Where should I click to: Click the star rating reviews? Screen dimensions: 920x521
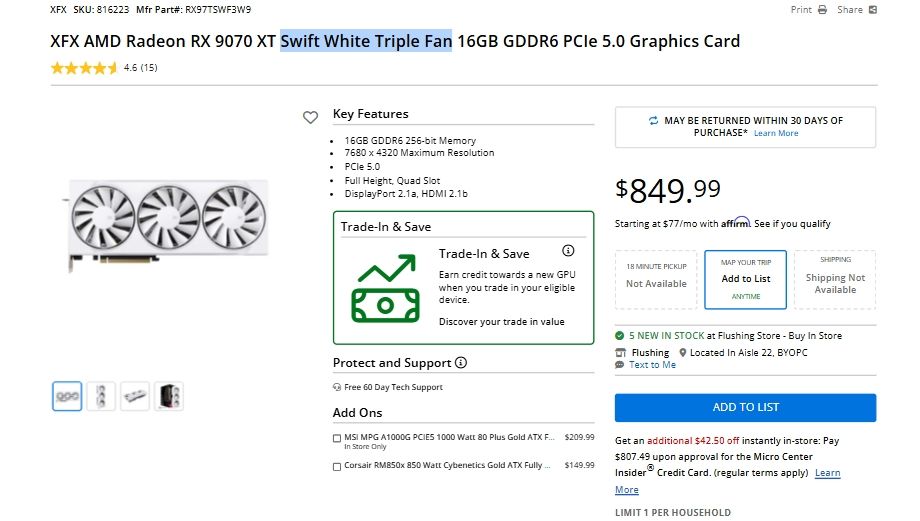tap(85, 68)
